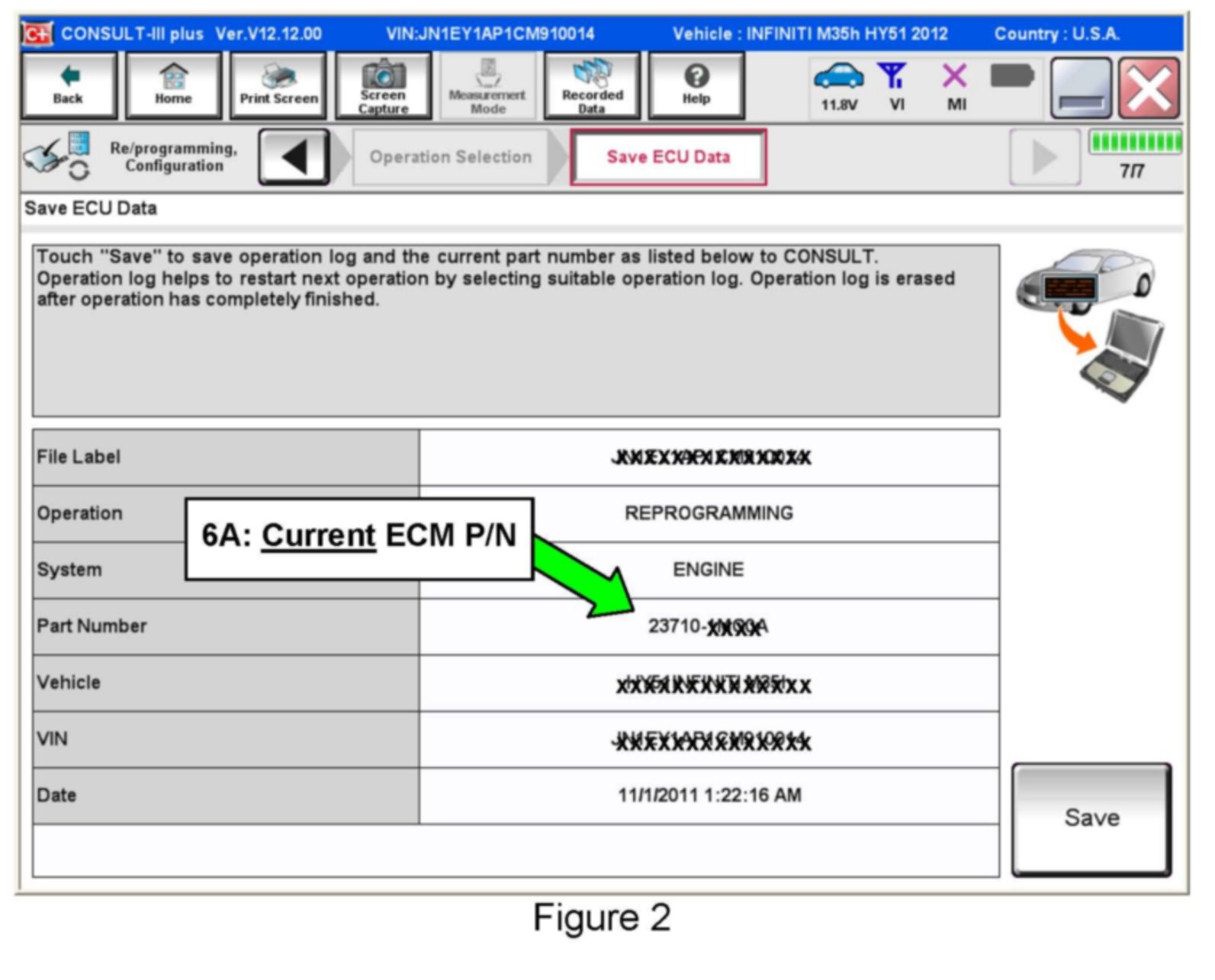Screen dimensions: 1215x980
Task: Click the laptop battery level indicator
Action: coord(1012,76)
